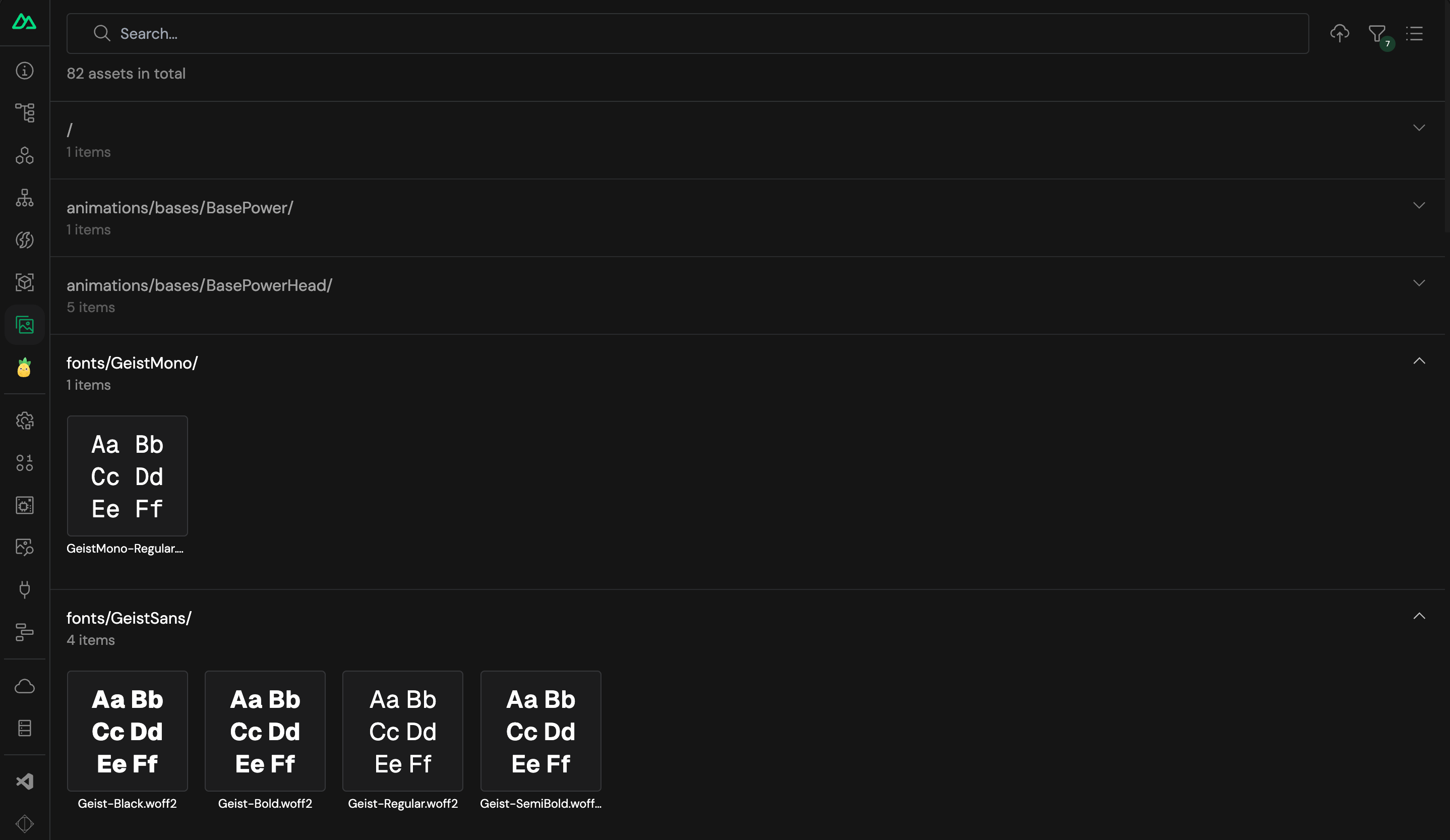Open the Pages tree icon in sidebar
The height and width of the screenshot is (840, 1450).
(x=24, y=113)
